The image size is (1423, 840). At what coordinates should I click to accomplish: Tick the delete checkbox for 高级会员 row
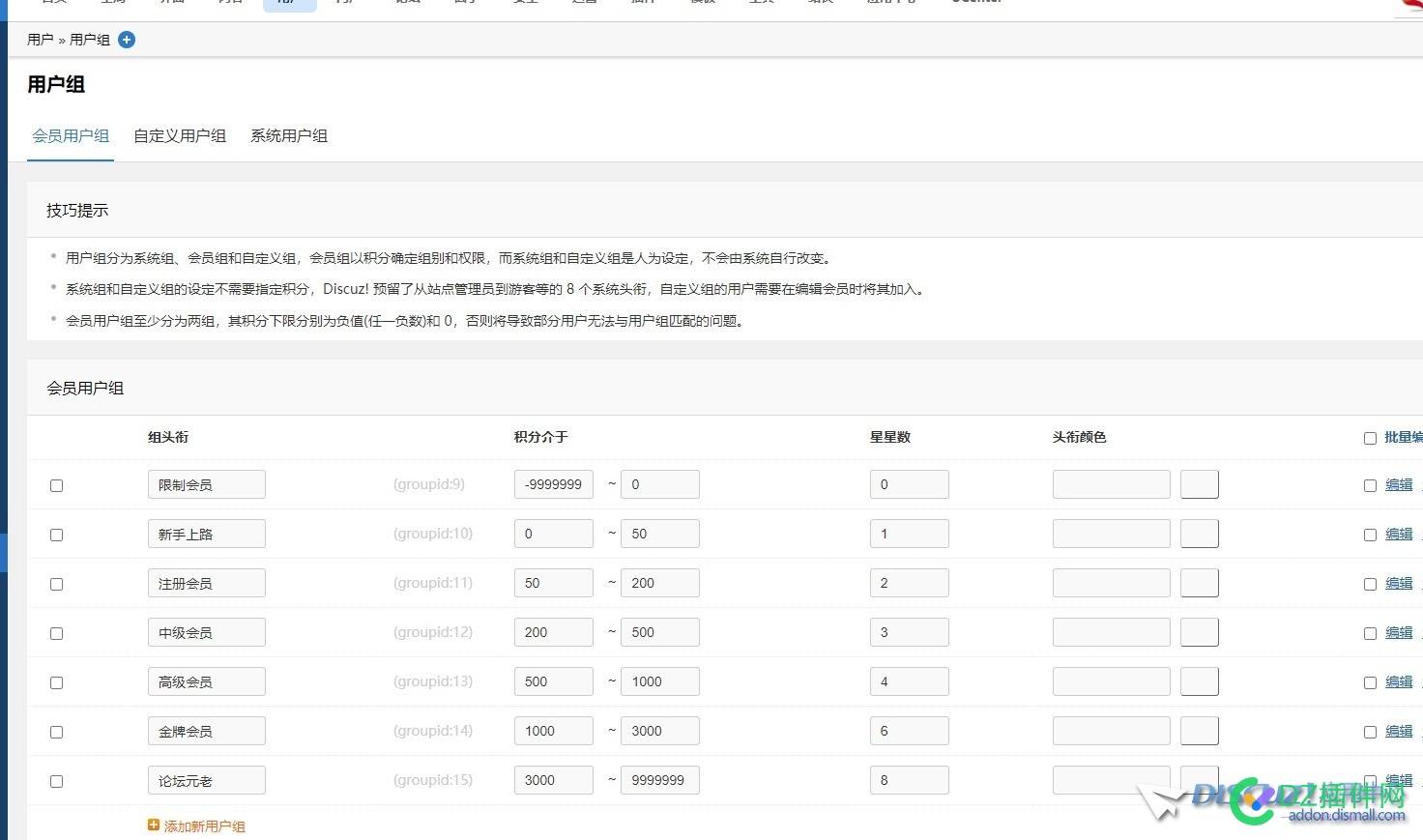click(x=56, y=682)
